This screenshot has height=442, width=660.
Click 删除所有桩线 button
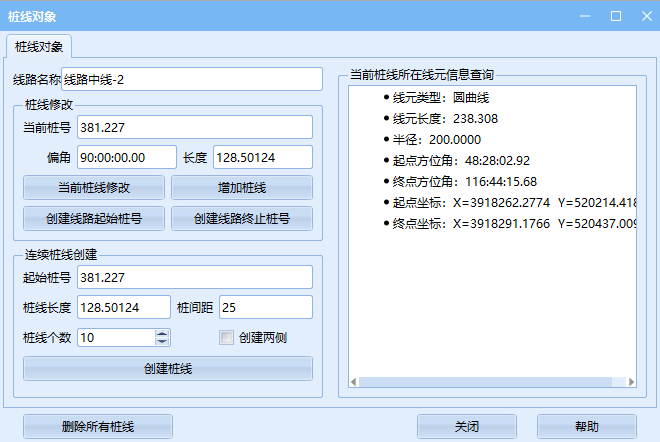[x=96, y=426]
